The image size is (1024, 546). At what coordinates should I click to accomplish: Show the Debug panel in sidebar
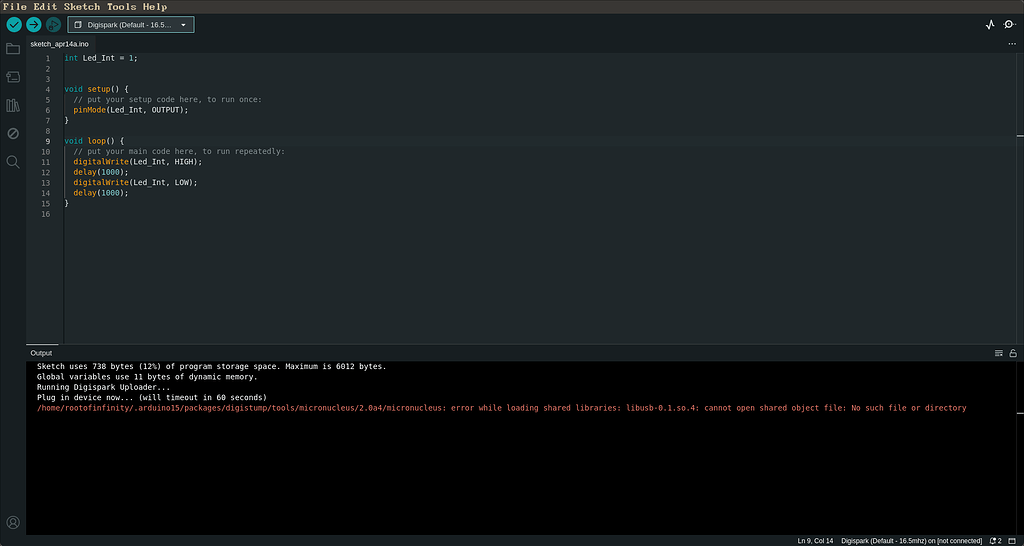(x=13, y=133)
